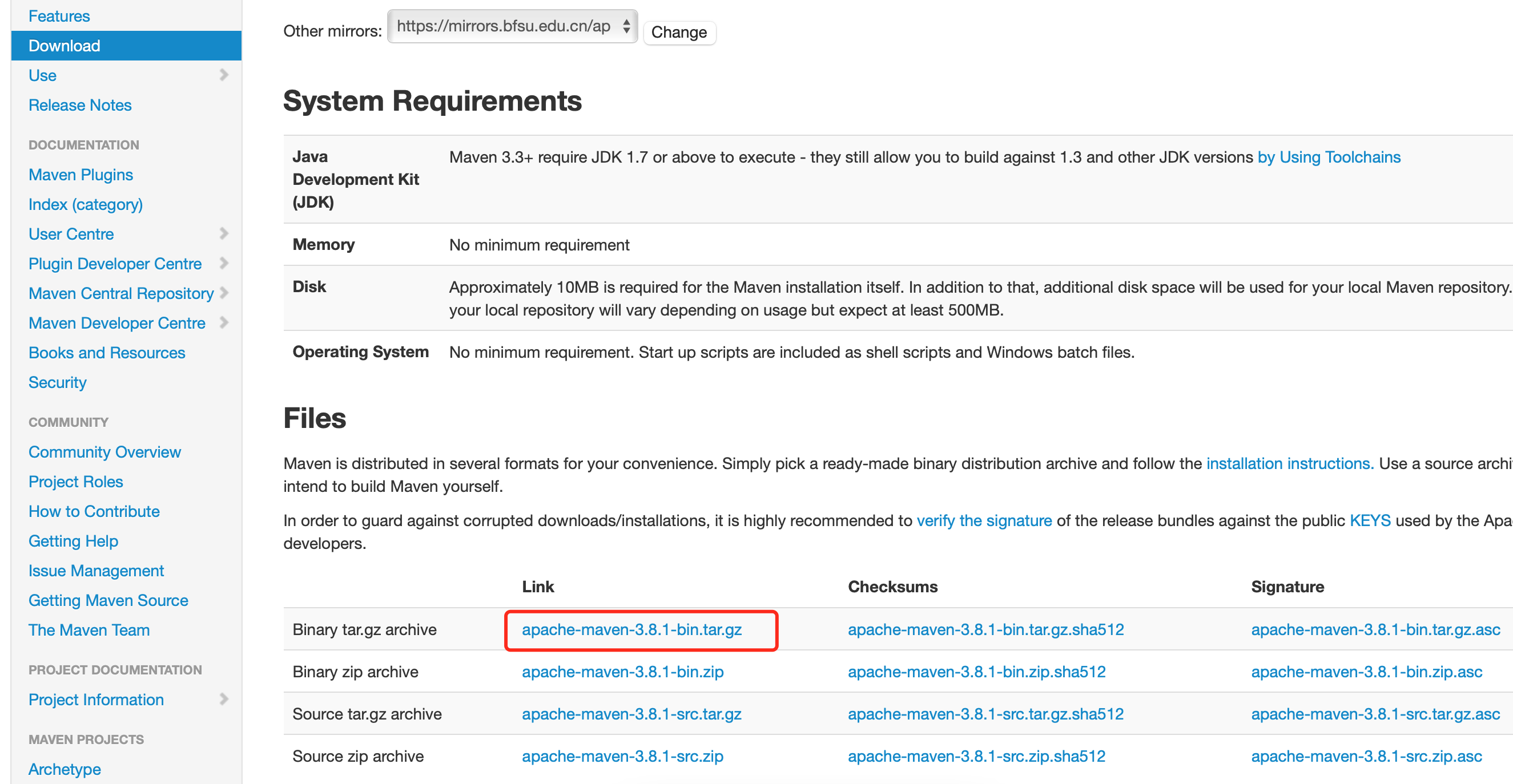Expand the Project Information chevron
The image size is (1513, 784).
[x=224, y=699]
